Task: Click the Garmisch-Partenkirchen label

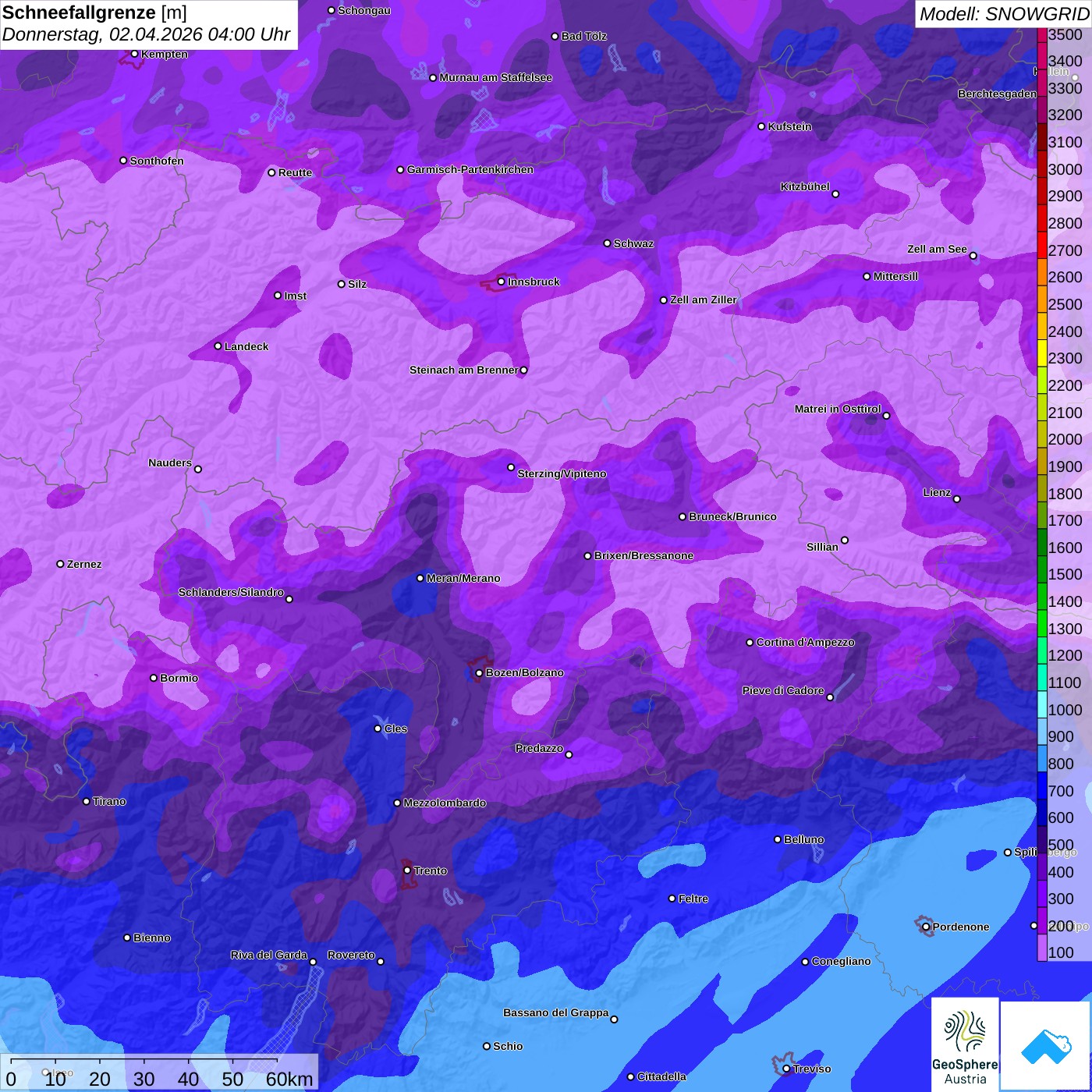Action: 470,169
